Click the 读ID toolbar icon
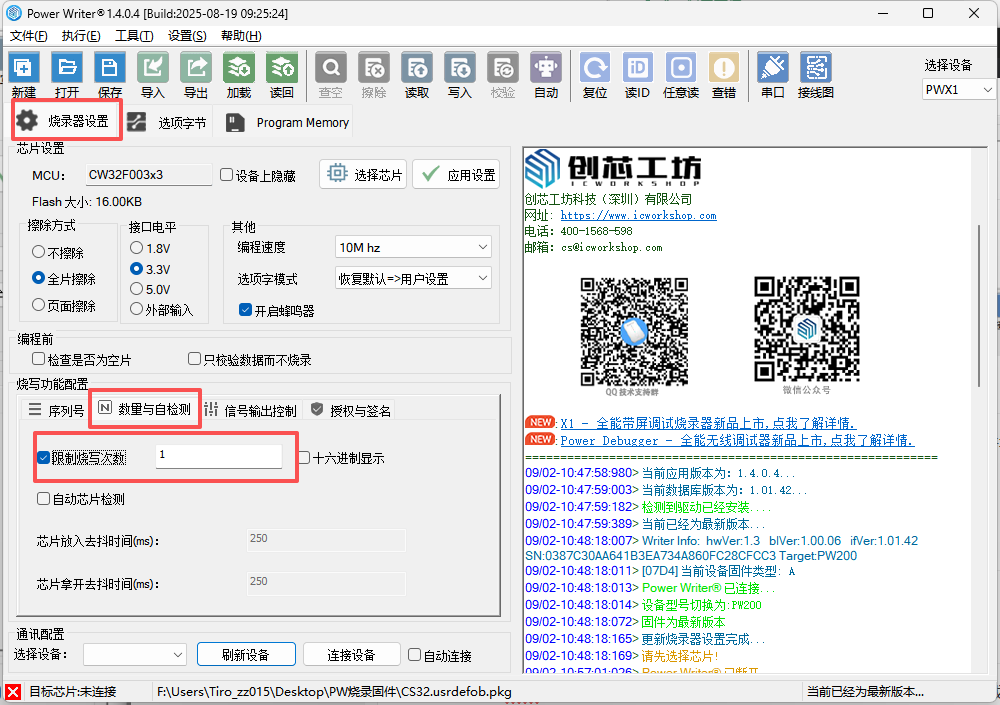 click(x=638, y=68)
